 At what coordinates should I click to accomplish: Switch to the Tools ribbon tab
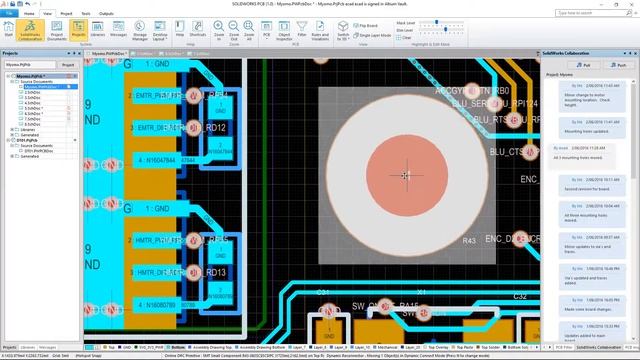click(86, 13)
